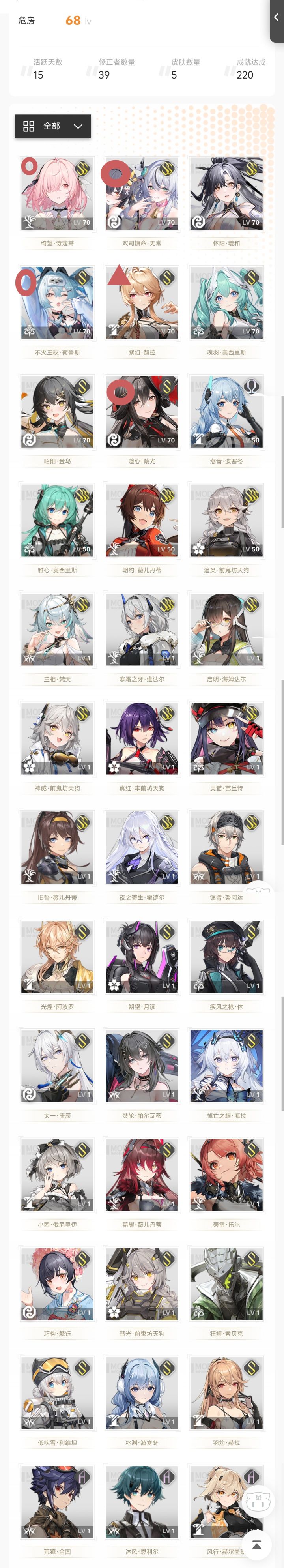Click Omega rank badge on 潮音·波塞冬
The width and height of the screenshot is (284, 1568).
coord(252,386)
